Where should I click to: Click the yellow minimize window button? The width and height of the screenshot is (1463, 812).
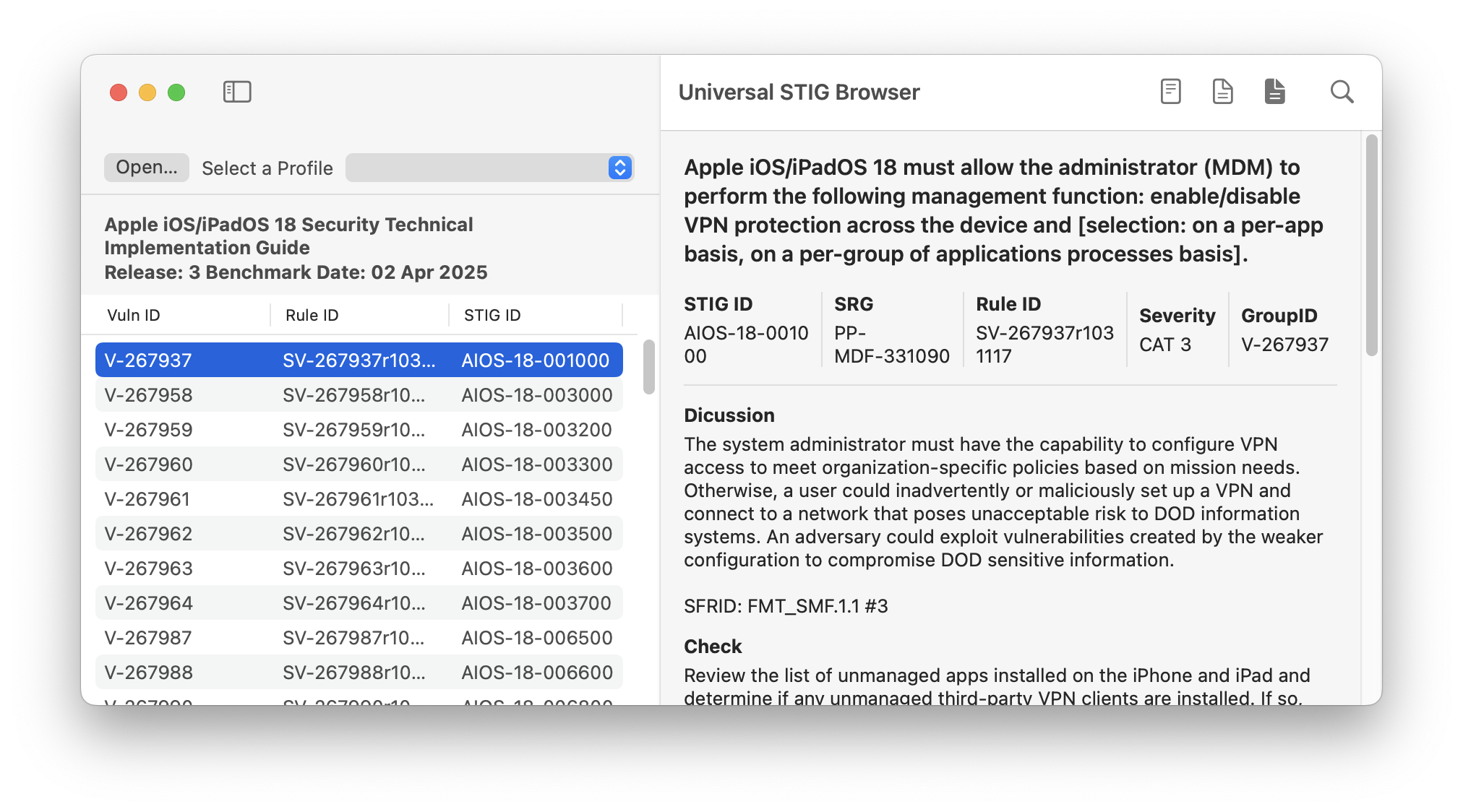tap(147, 92)
